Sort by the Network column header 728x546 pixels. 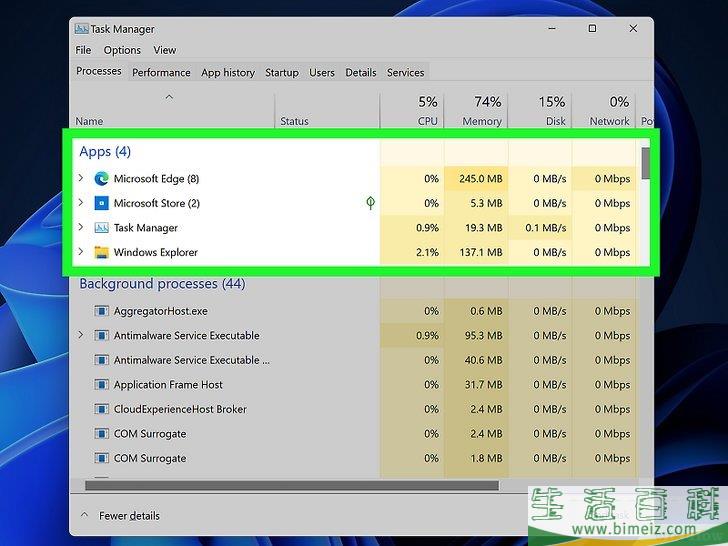tap(609, 121)
